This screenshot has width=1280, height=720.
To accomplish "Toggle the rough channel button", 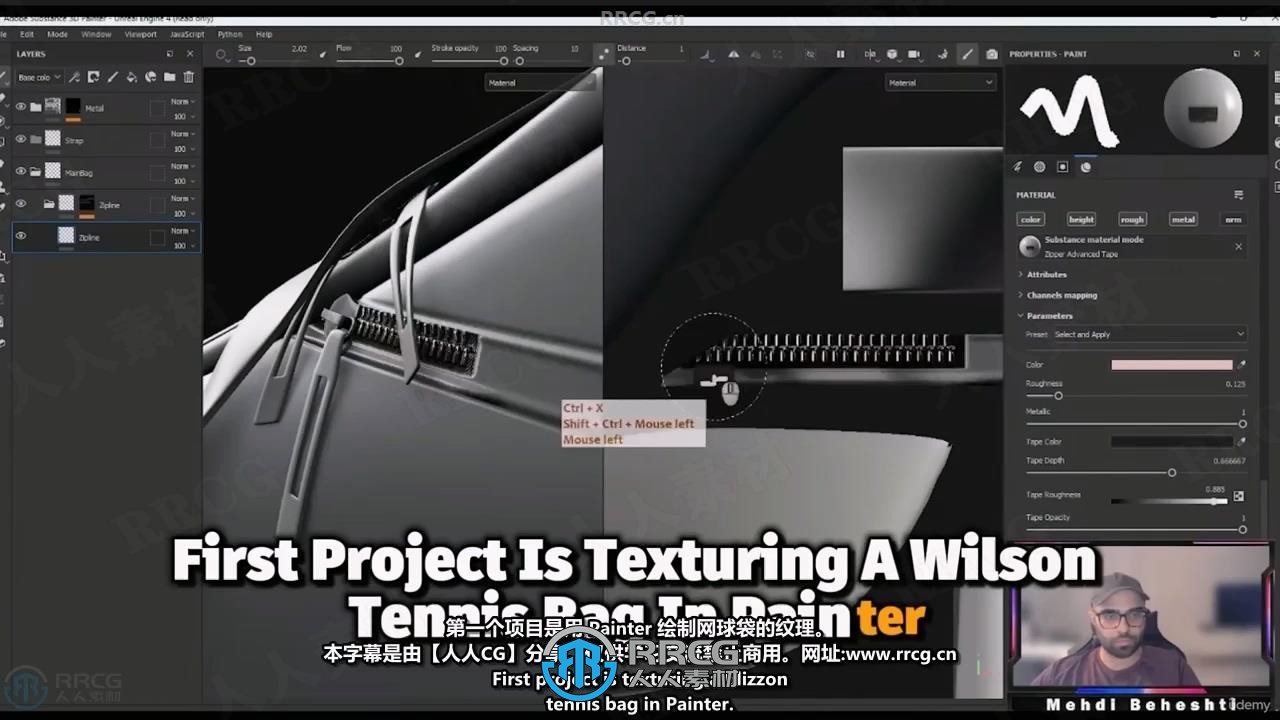I will tap(1132, 219).
